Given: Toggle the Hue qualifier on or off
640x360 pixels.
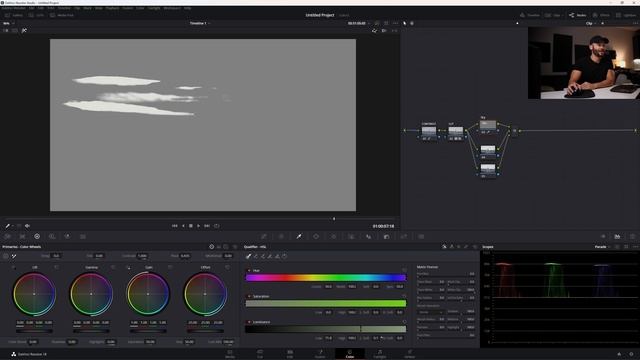Looking at the screenshot, I should coord(249,270).
